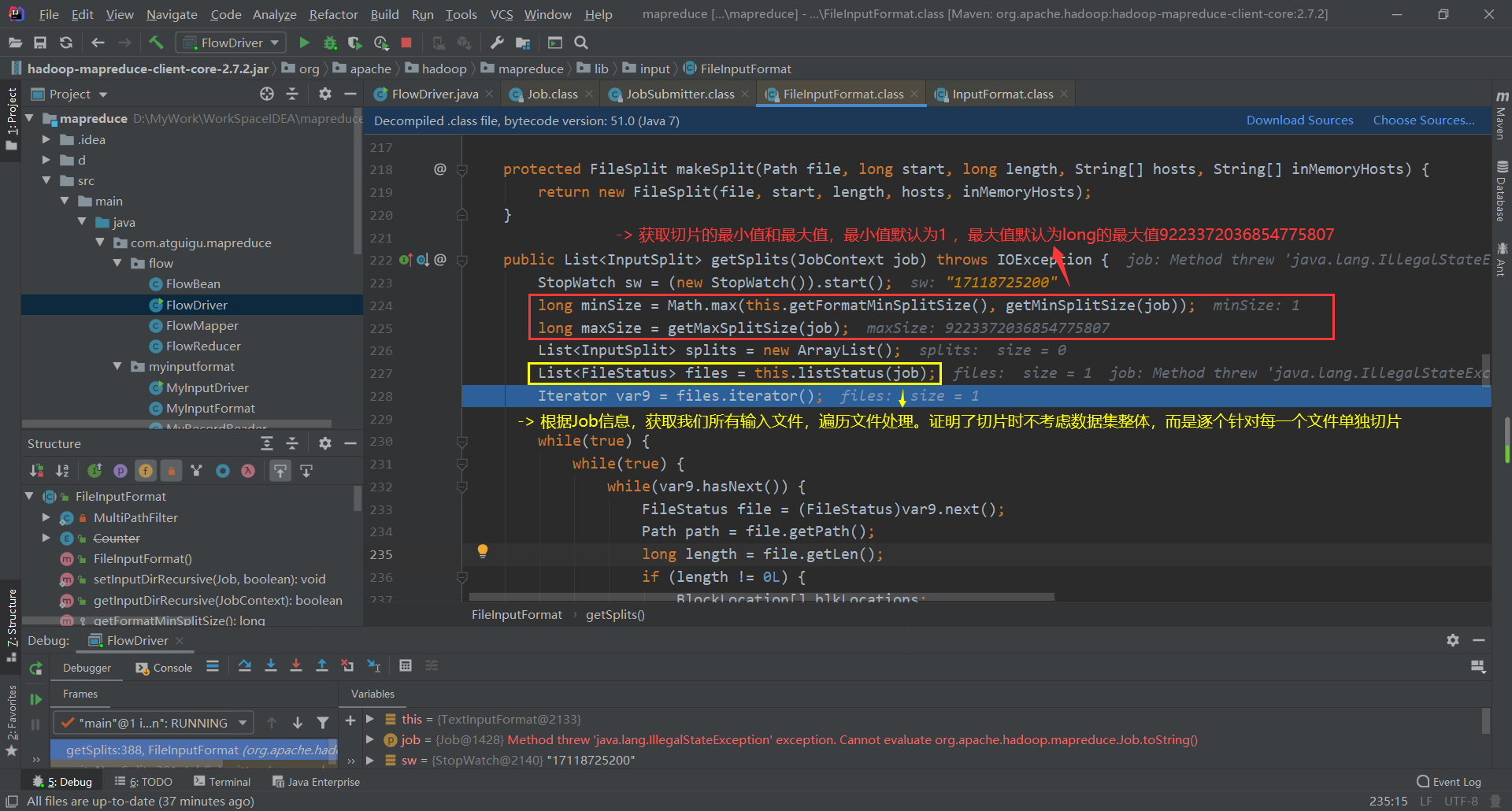Synchronize files with the refresh icon

[66, 43]
